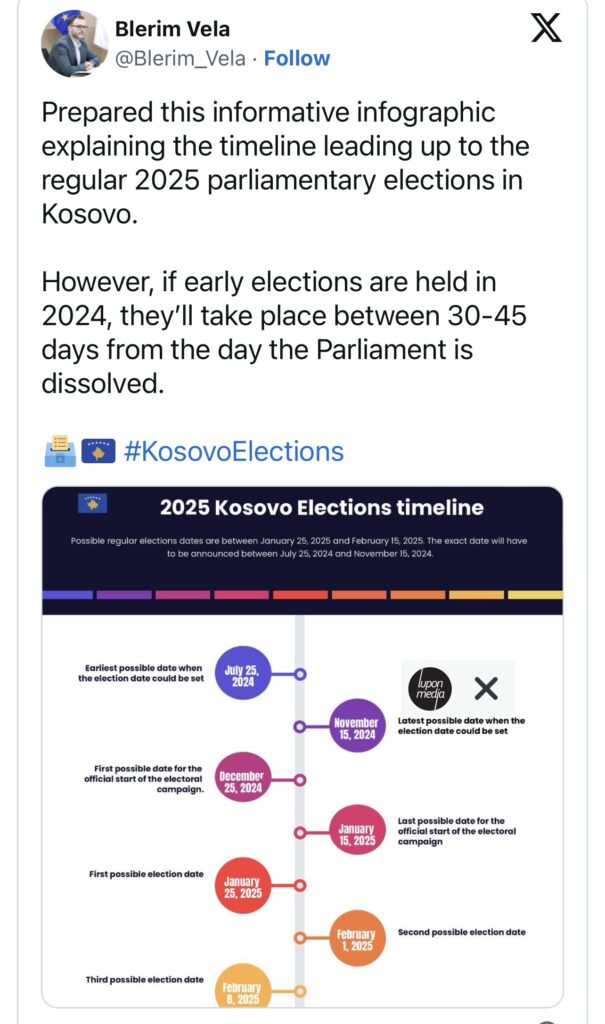This screenshot has height=1024, width=605.
Task: Click the Blerim Vela display name
Action: coord(172,29)
